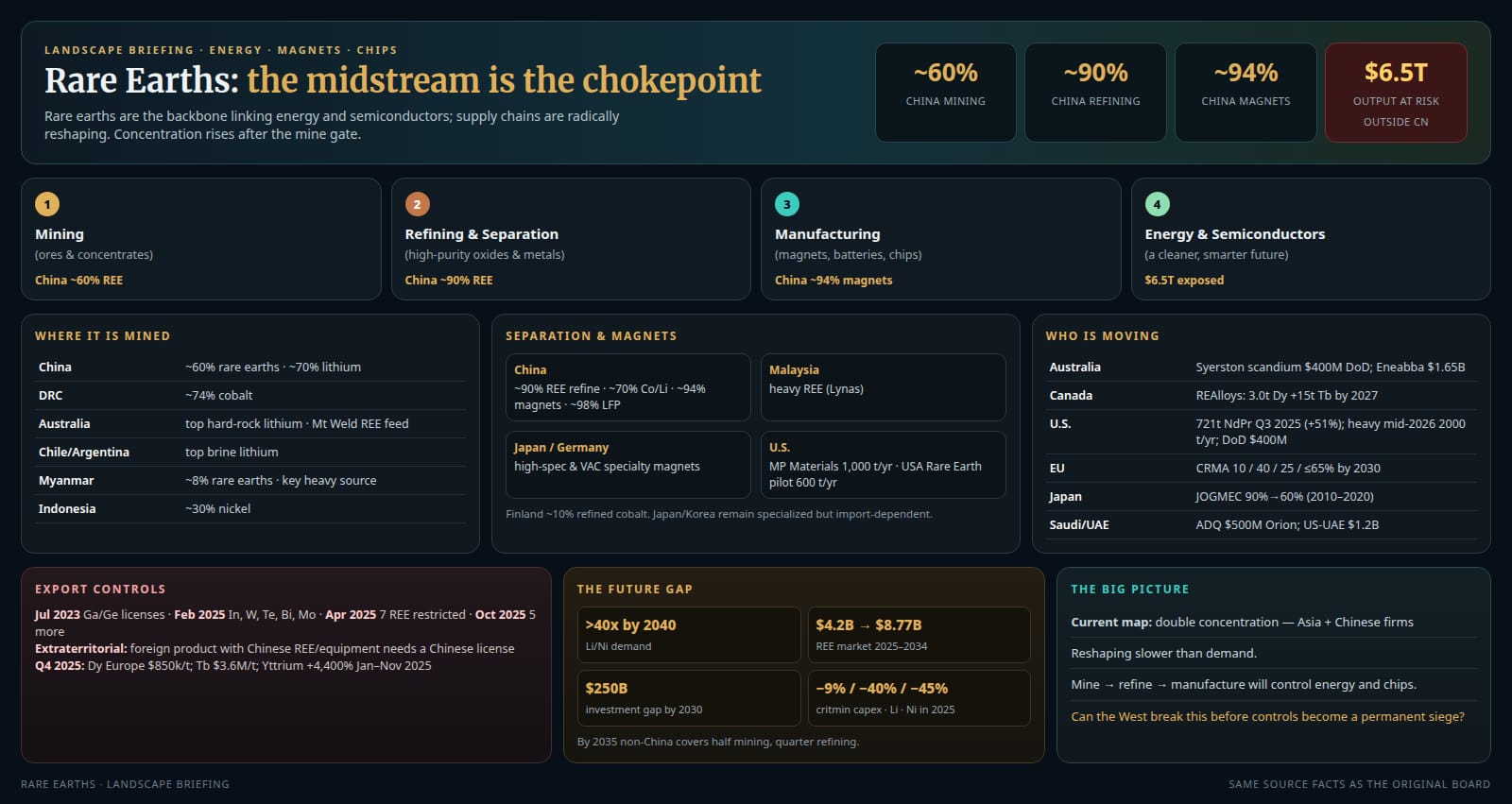Select the '$250B' investment gap card

pos(689,698)
